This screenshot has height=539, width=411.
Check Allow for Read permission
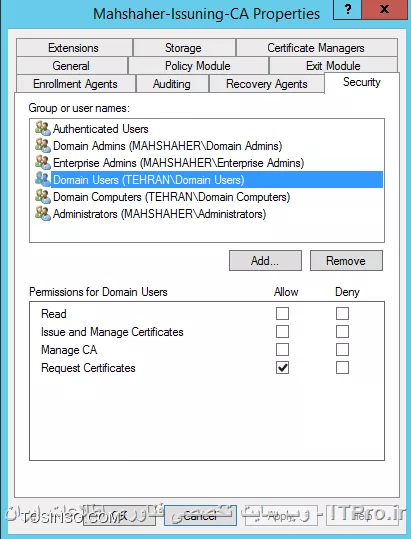pyautogui.click(x=282, y=314)
